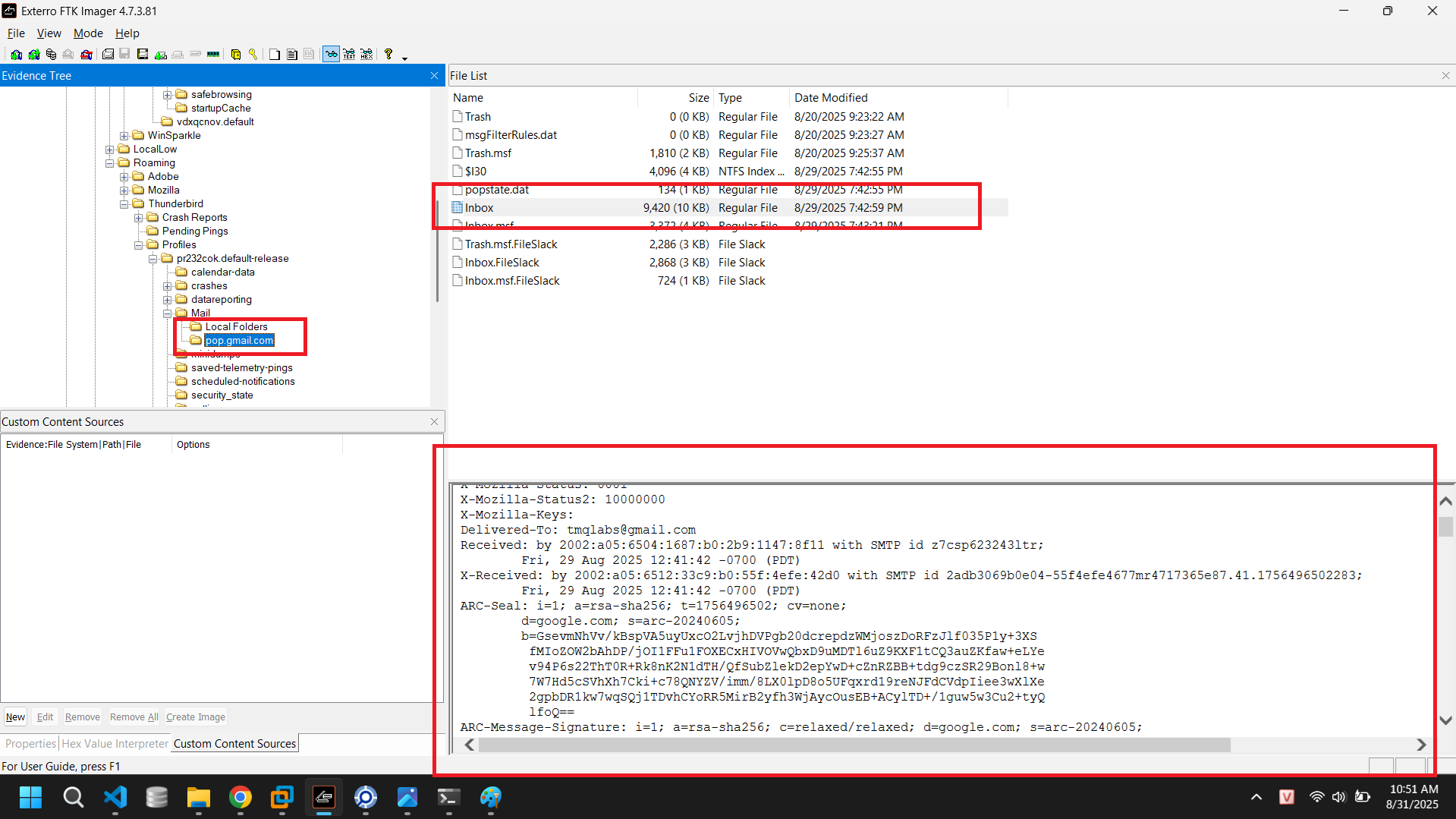Expand the Mozilla folder in Evidence Tree
Image resolution: width=1456 pixels, height=819 pixels.
click(124, 191)
